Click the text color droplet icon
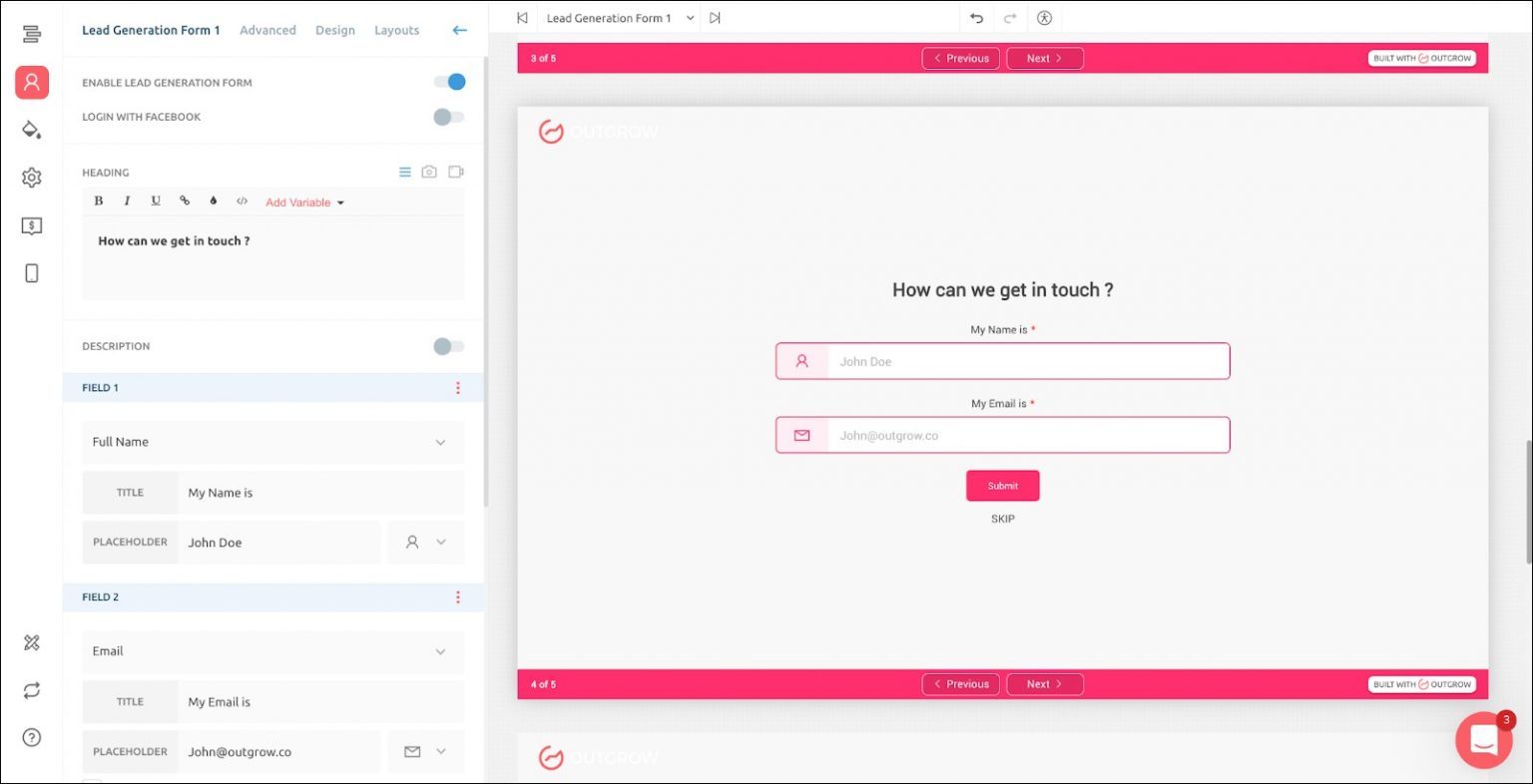This screenshot has height=784, width=1533. coord(213,201)
